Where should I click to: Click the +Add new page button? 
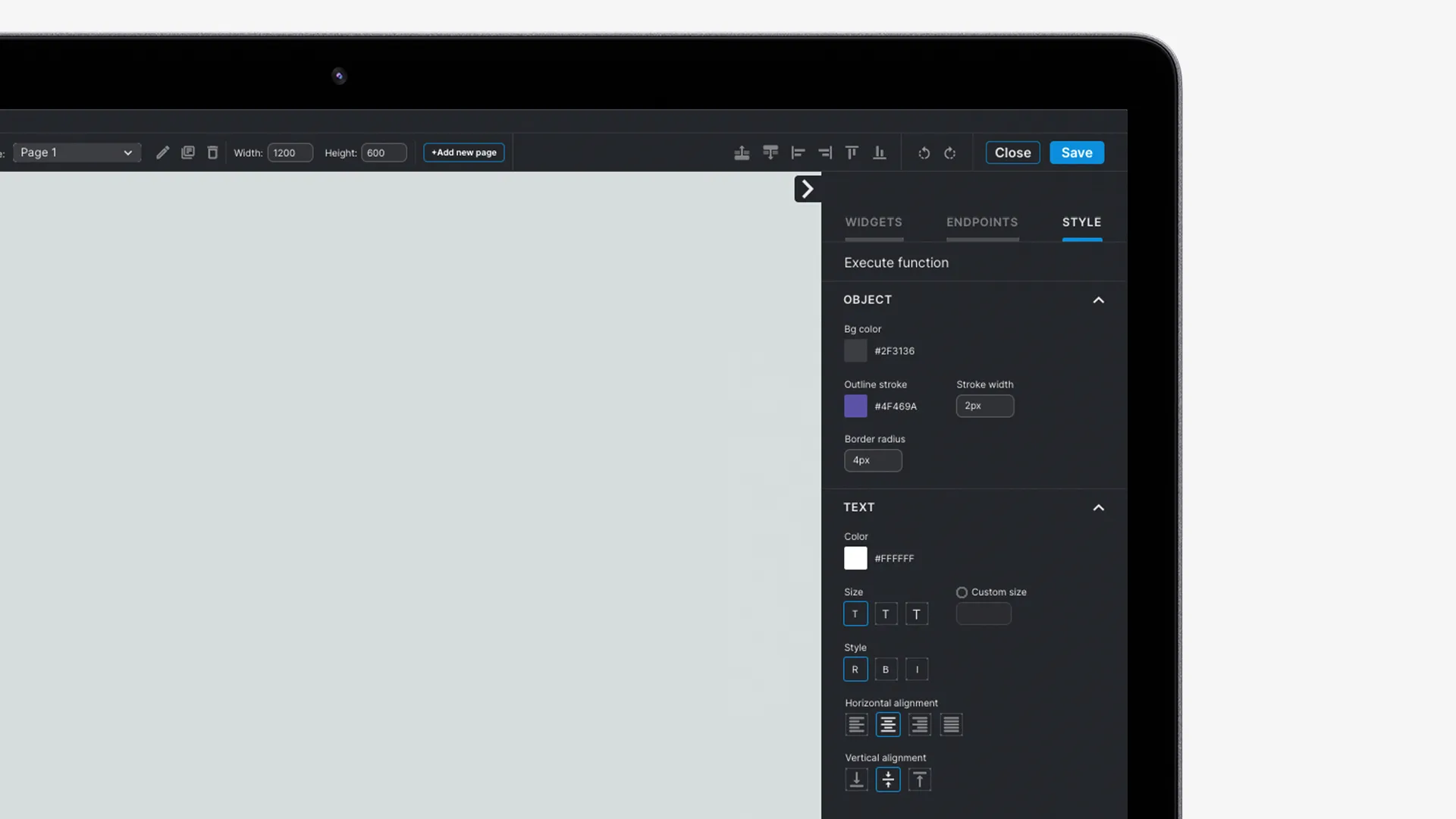tap(464, 152)
